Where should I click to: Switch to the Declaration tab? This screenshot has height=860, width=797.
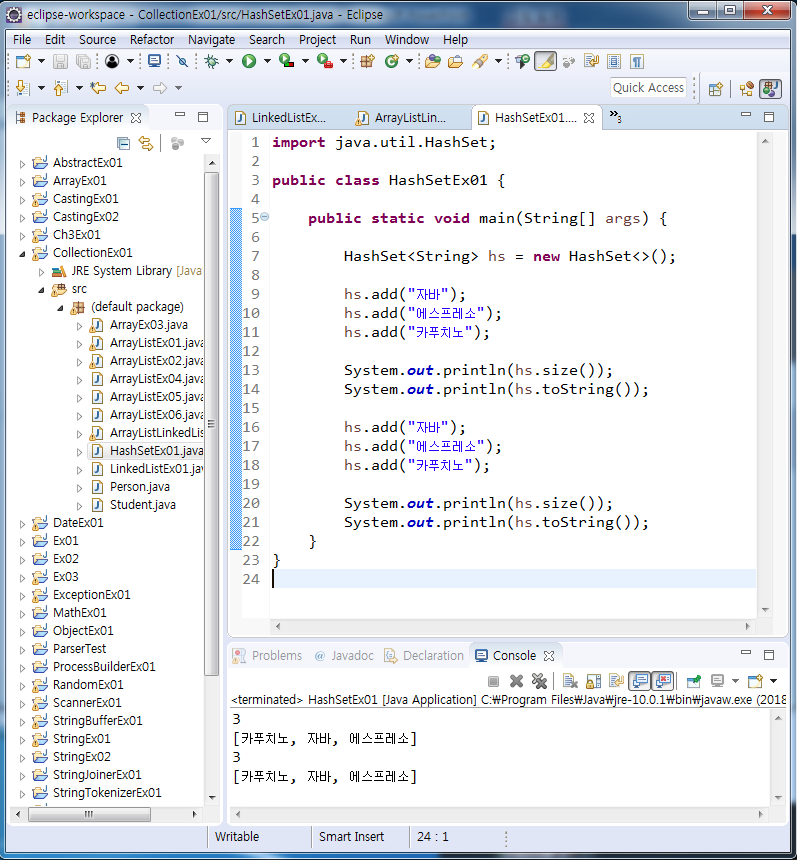click(x=424, y=656)
